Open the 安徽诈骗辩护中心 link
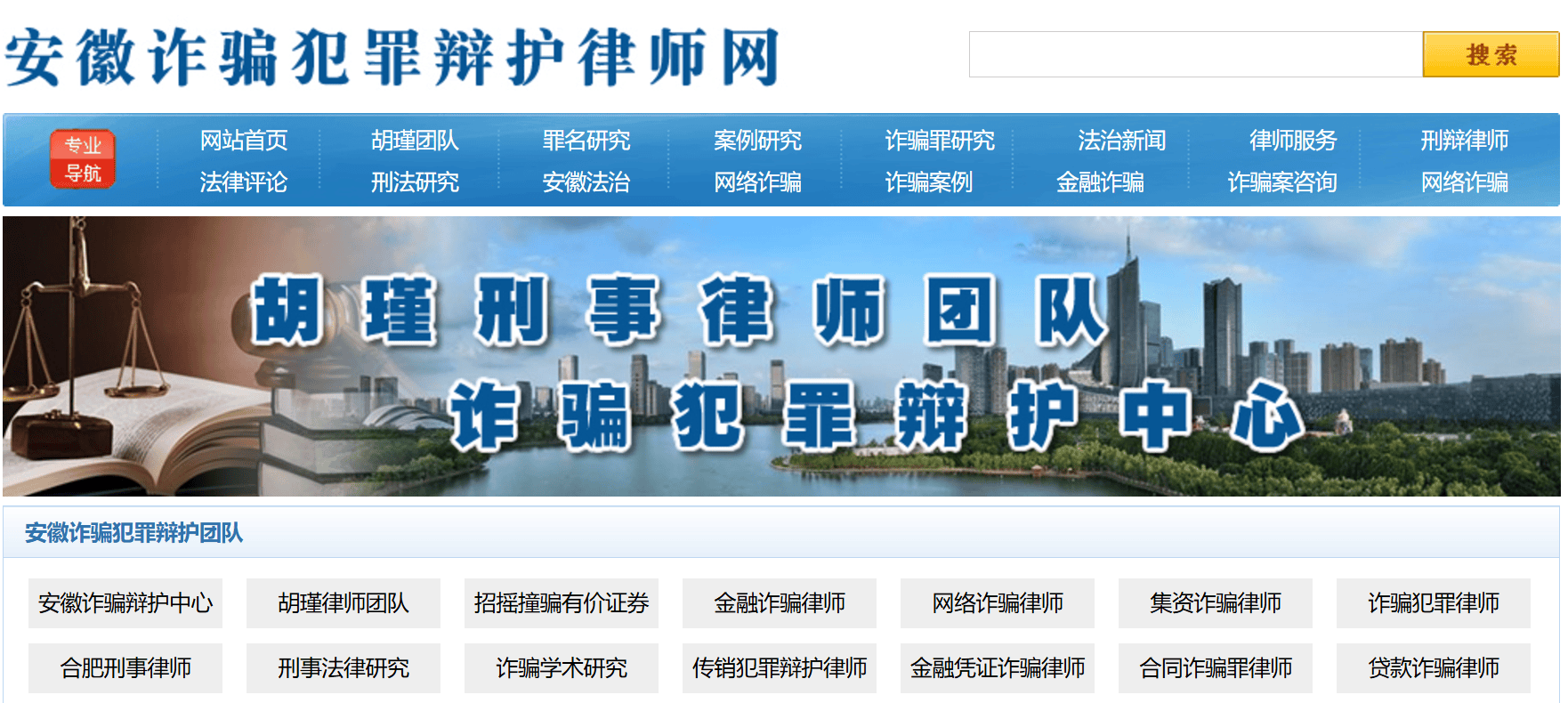The width and height of the screenshot is (1568, 703). click(x=125, y=603)
